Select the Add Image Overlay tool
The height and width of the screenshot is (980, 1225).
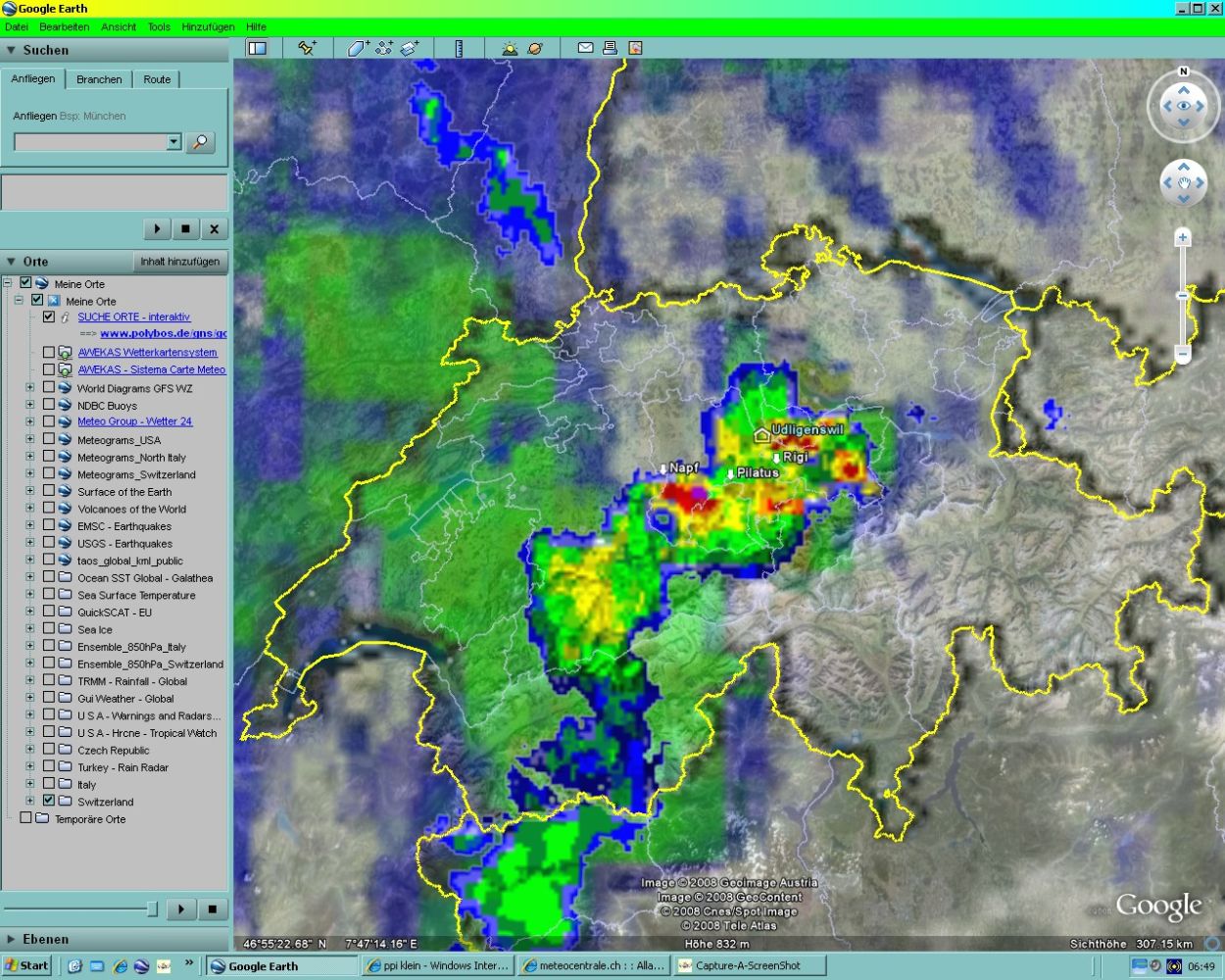[410, 48]
